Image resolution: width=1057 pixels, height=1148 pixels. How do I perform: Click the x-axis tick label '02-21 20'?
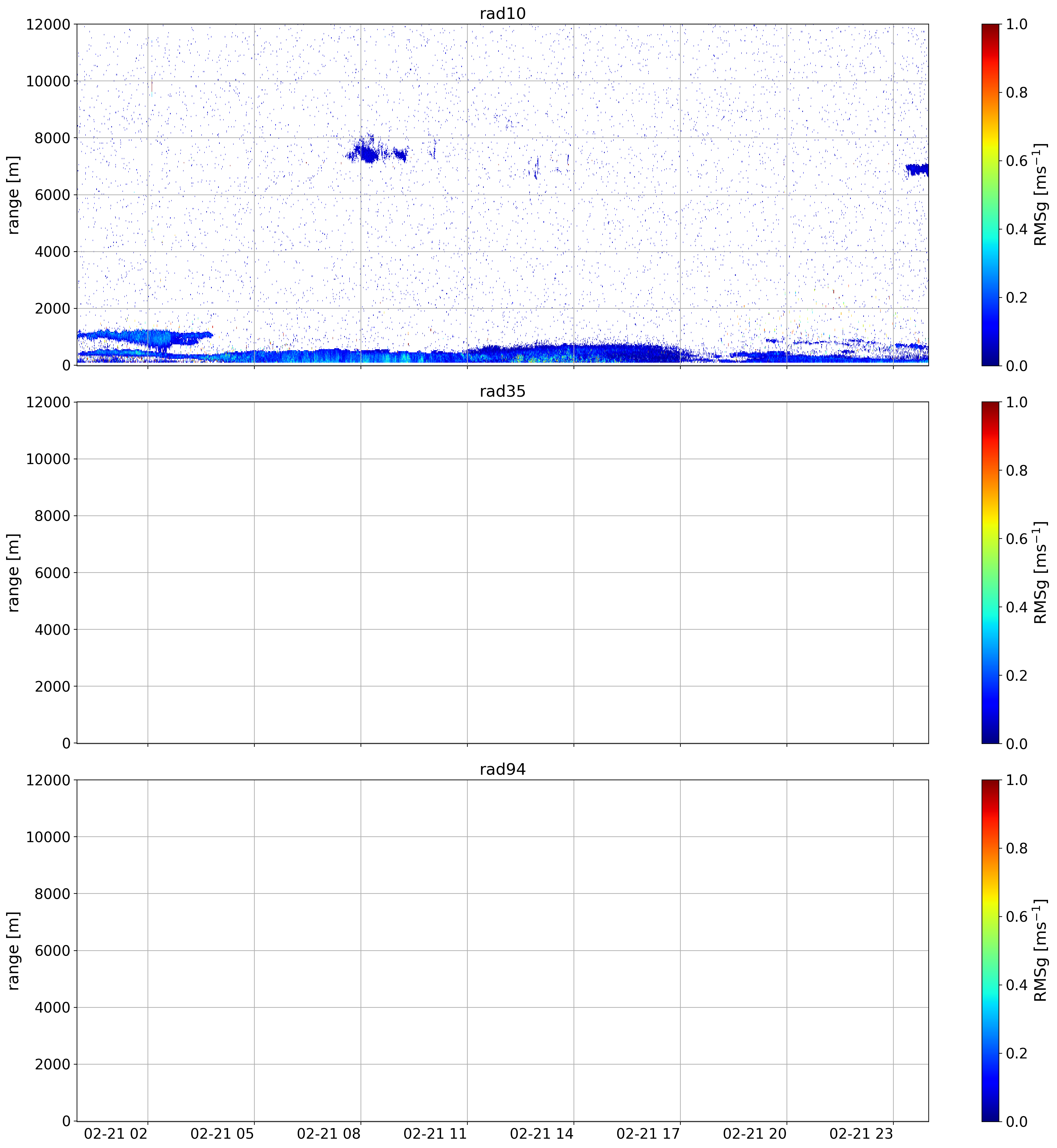[755, 1134]
